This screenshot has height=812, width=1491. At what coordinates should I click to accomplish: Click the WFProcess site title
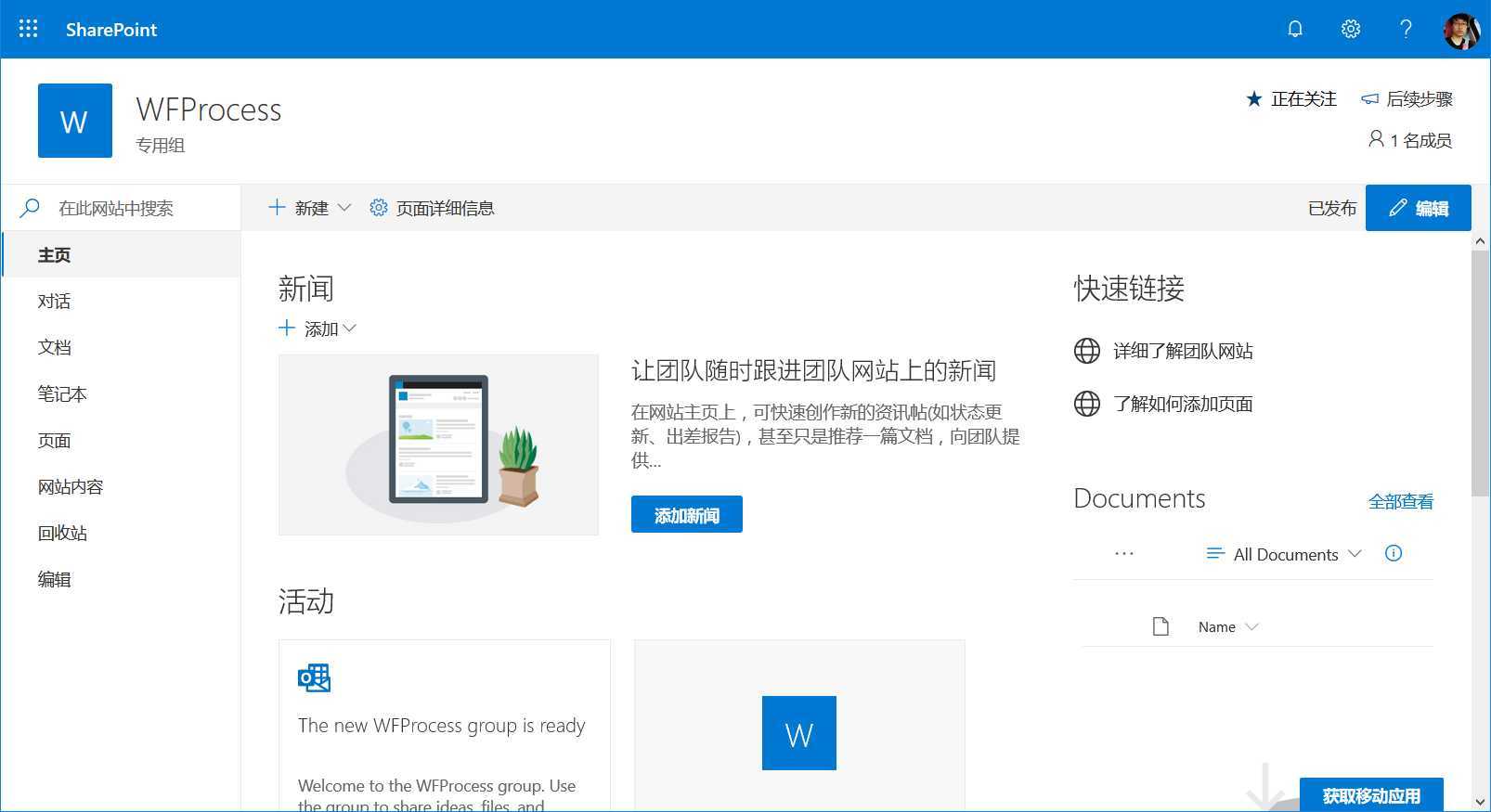click(x=209, y=110)
